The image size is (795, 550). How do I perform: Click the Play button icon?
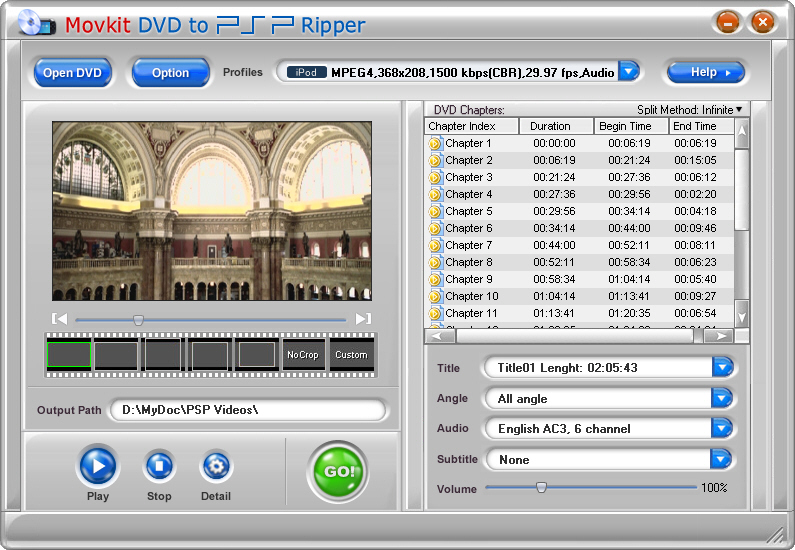(98, 465)
